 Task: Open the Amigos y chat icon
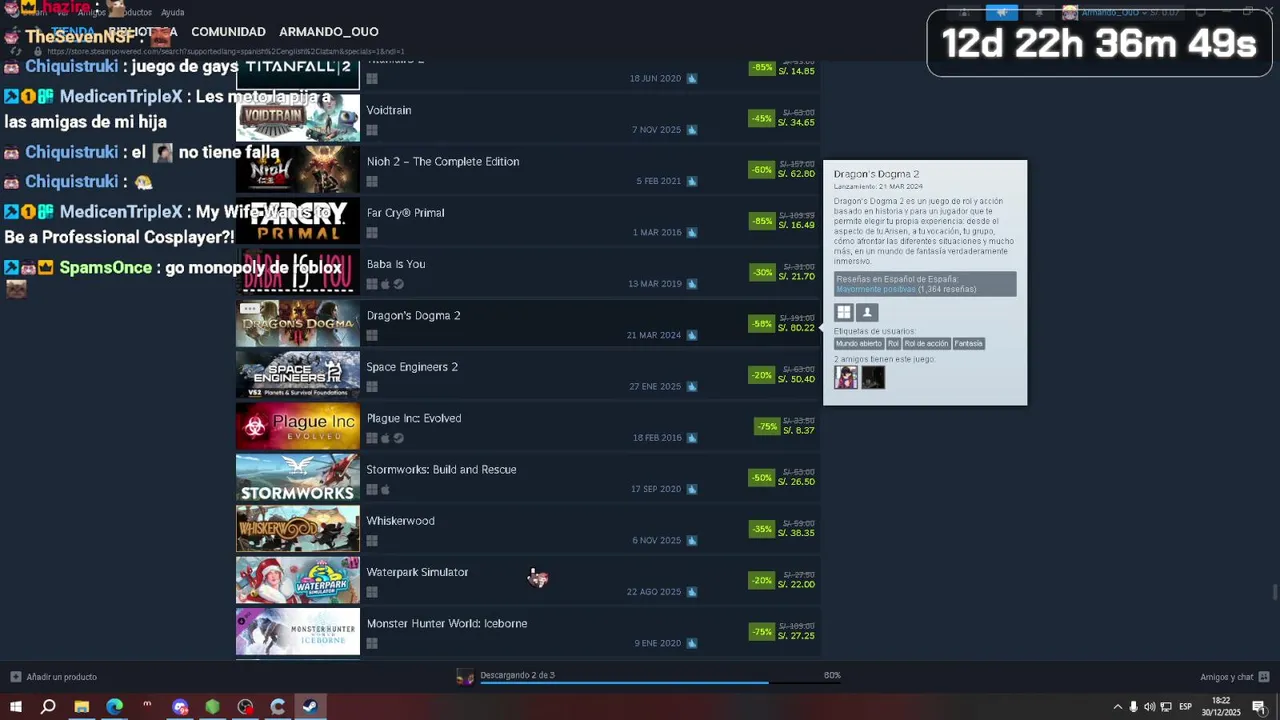click(x=1264, y=677)
